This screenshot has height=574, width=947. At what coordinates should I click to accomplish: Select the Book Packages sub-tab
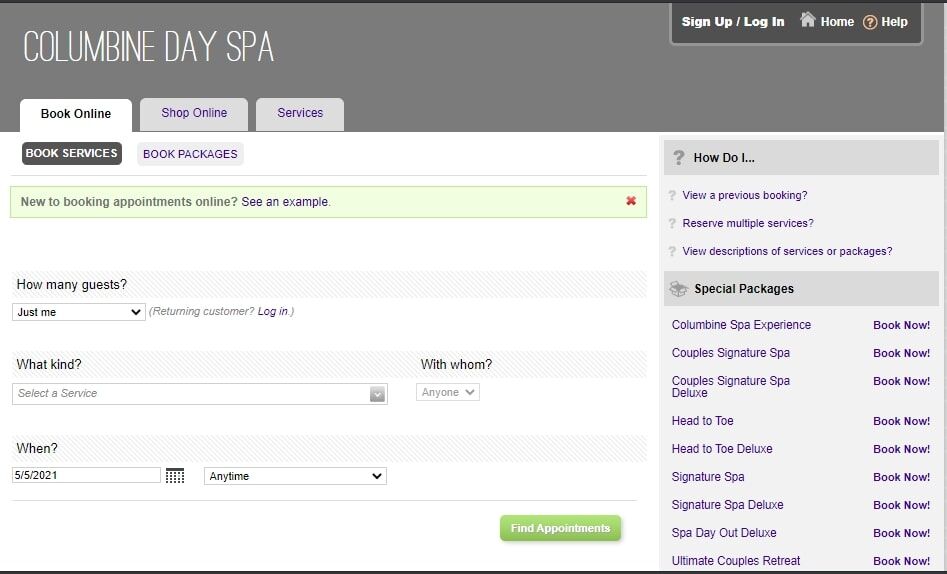click(x=190, y=154)
